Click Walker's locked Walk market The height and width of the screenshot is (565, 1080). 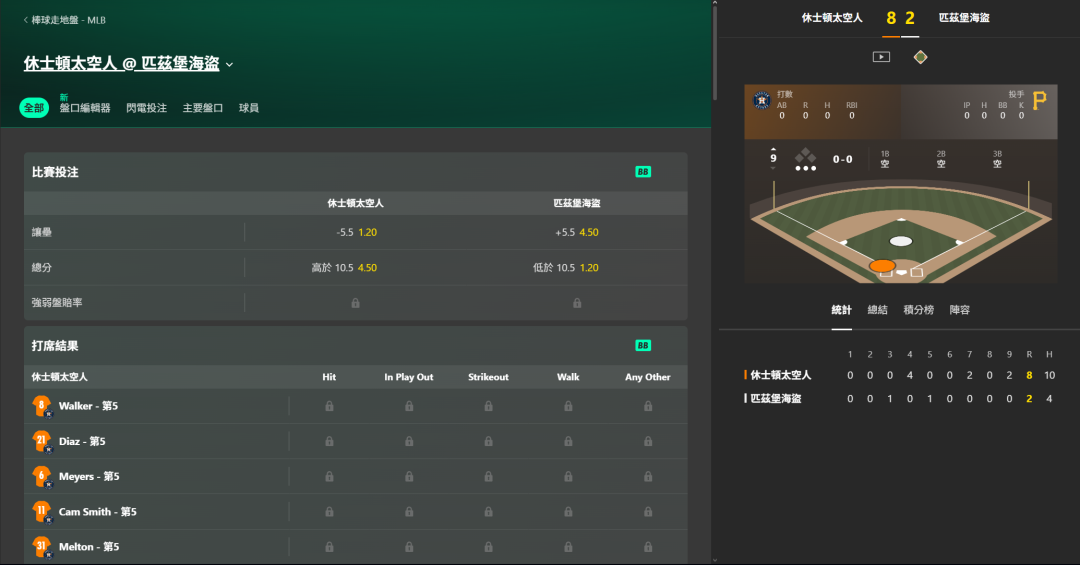568,407
